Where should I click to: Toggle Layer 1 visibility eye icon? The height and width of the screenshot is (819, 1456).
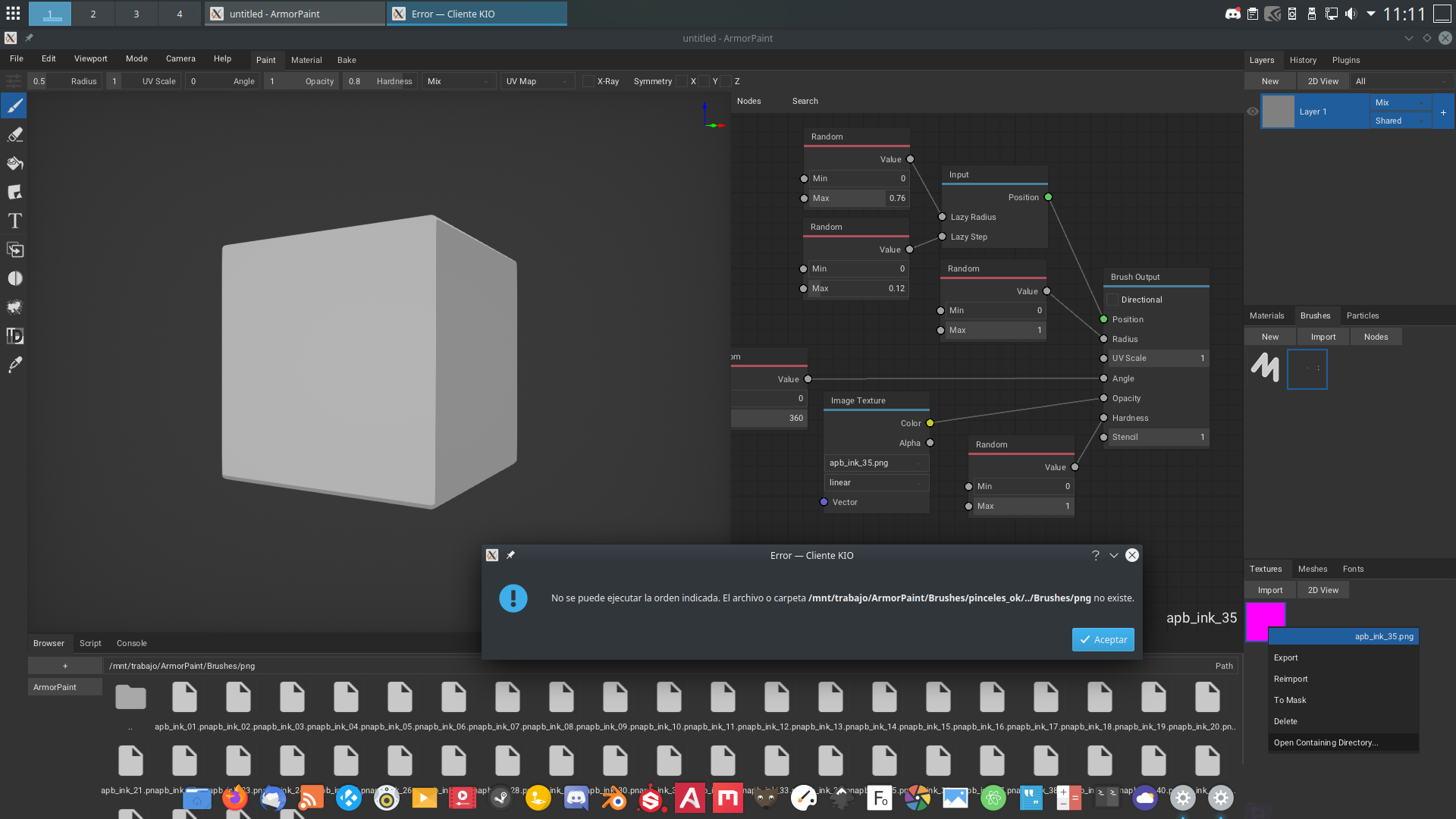[x=1253, y=111]
